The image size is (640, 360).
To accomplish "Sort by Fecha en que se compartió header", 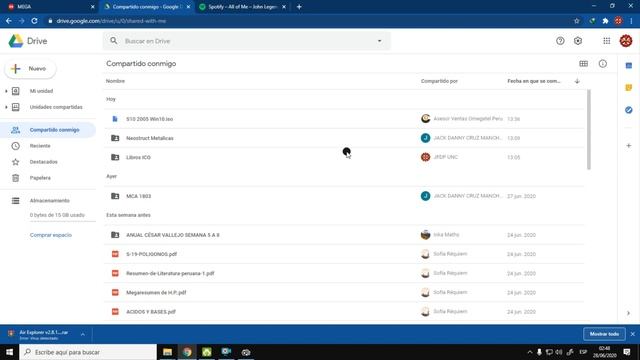I will pos(534,81).
